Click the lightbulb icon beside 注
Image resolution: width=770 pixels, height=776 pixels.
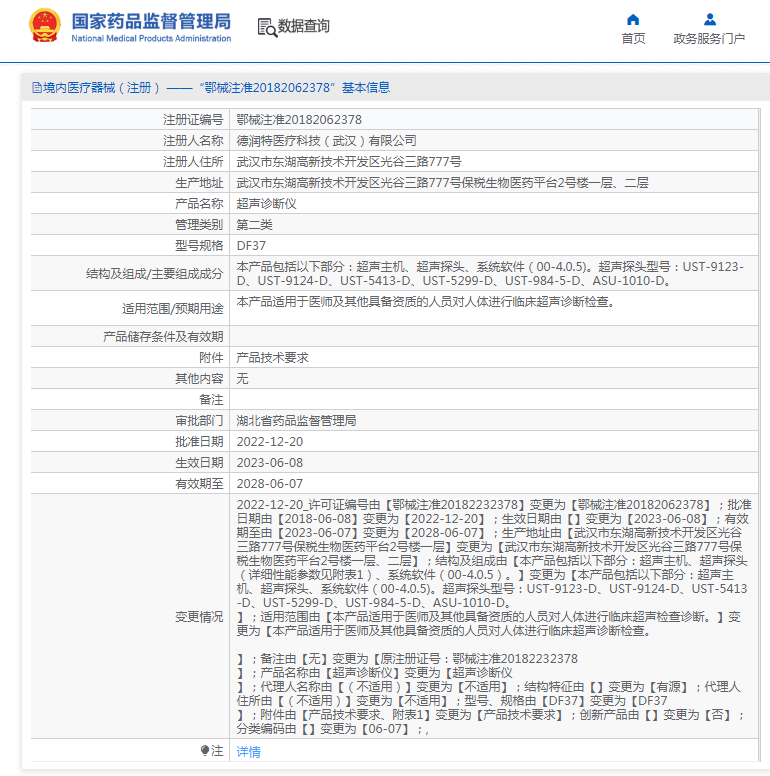[x=205, y=751]
